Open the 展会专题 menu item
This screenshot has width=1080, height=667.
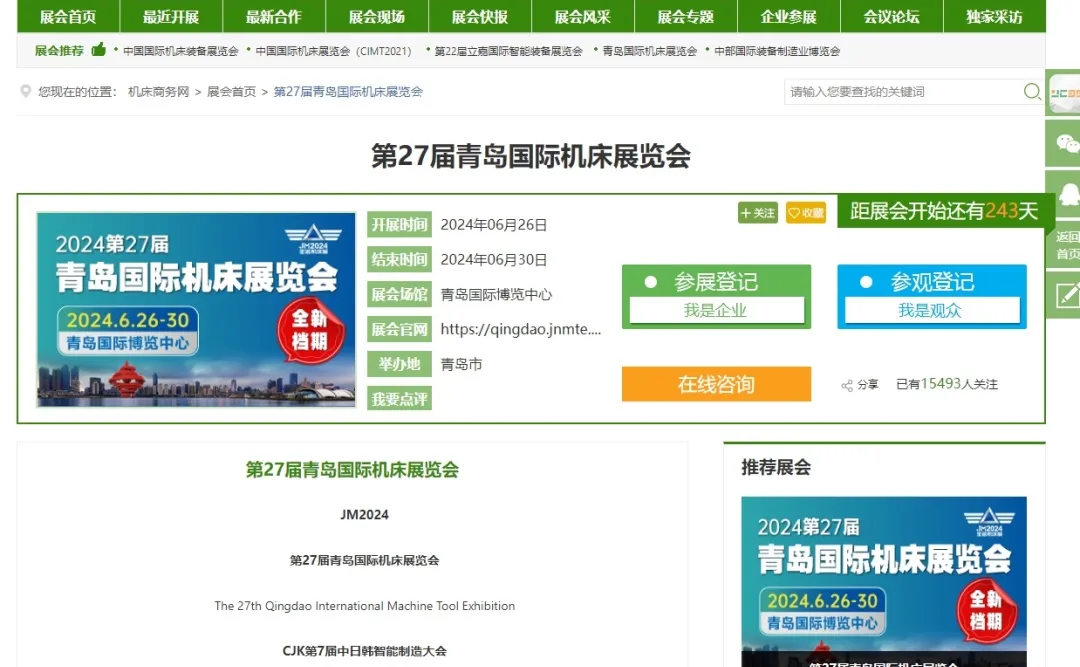[x=685, y=17]
